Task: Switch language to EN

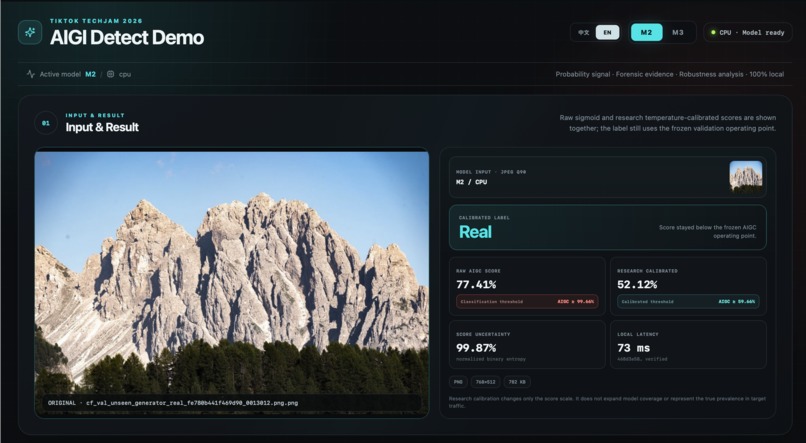Action: [607, 32]
